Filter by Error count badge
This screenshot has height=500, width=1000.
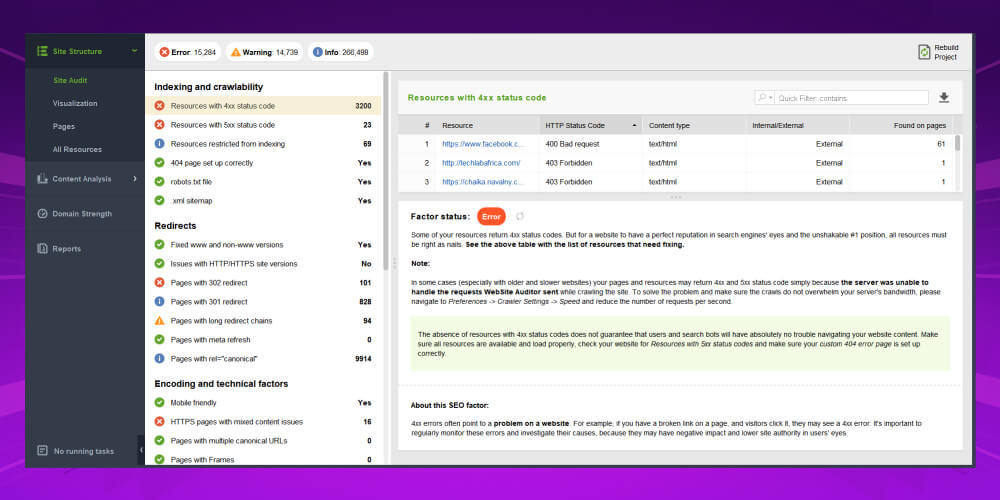[x=188, y=52]
